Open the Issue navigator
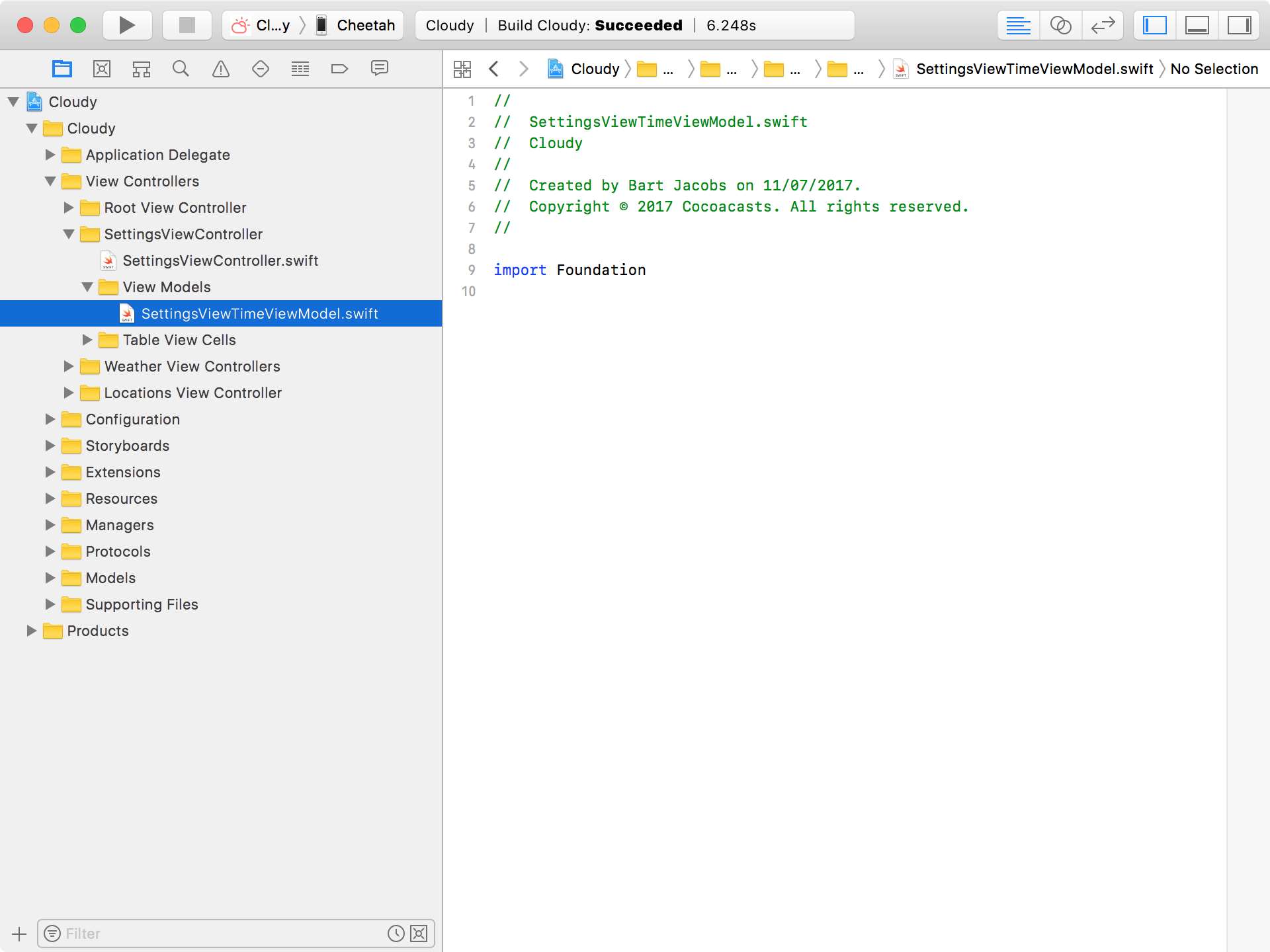The height and width of the screenshot is (952, 1270). click(221, 69)
